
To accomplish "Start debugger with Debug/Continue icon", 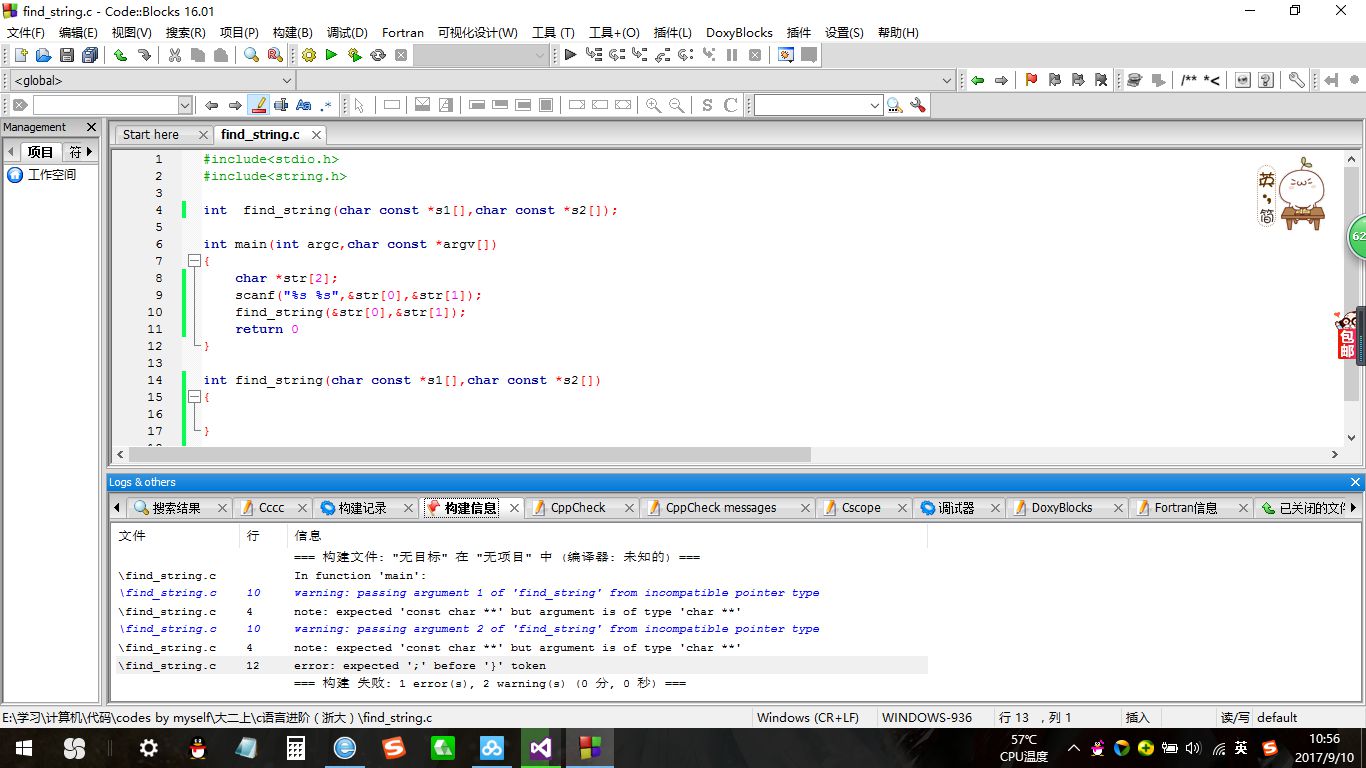I will point(570,55).
